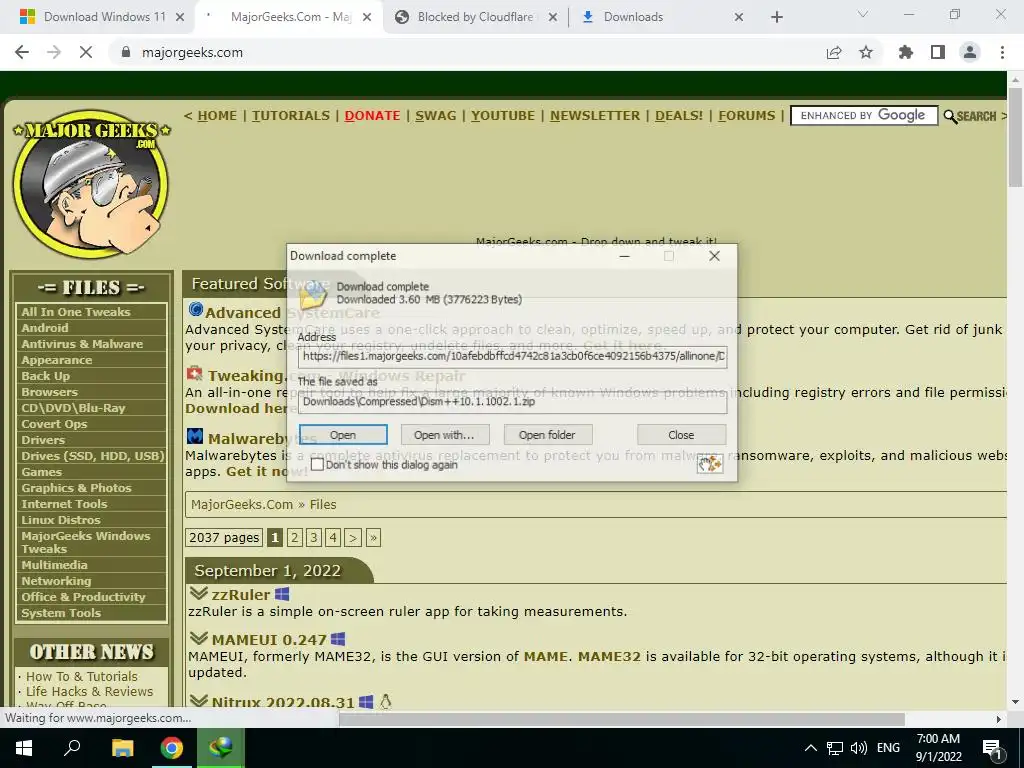Screen dimensions: 1024x768
Task: Open Windows taskbar search
Action: coord(72,748)
